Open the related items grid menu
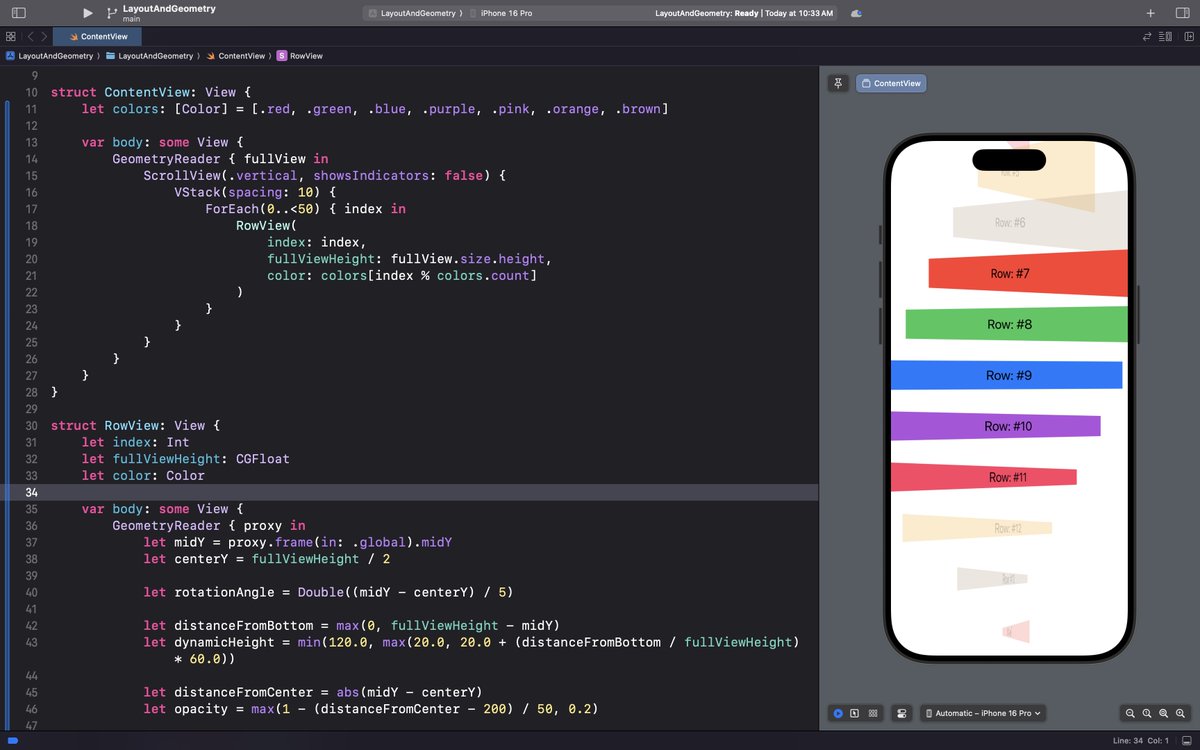The image size is (1200, 750). [11, 36]
